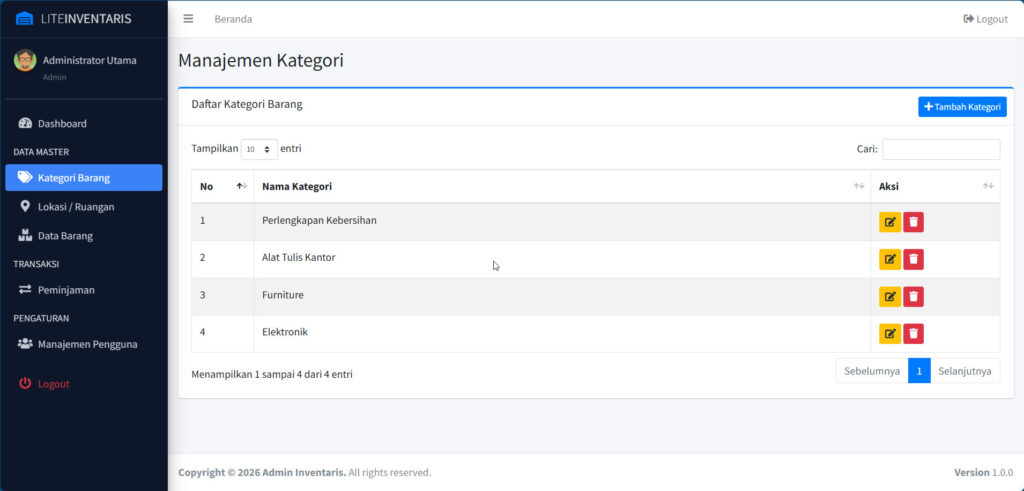This screenshot has width=1024, height=491.
Task: Edit the Elektronik category
Action: [x=889, y=333]
